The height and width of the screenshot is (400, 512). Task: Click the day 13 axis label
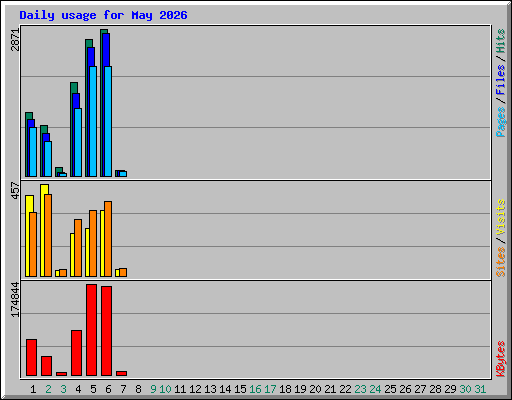(210, 389)
